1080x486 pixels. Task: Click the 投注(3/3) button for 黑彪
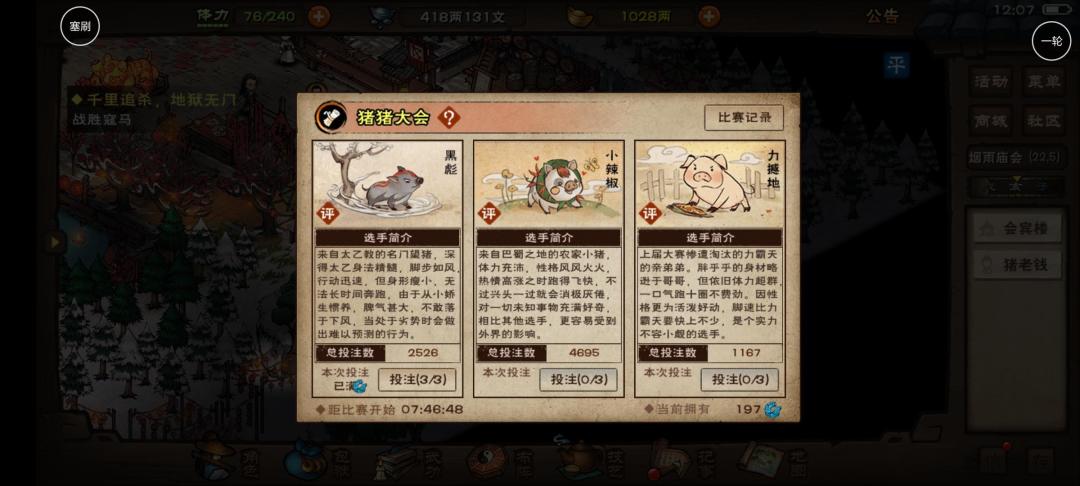click(x=417, y=379)
